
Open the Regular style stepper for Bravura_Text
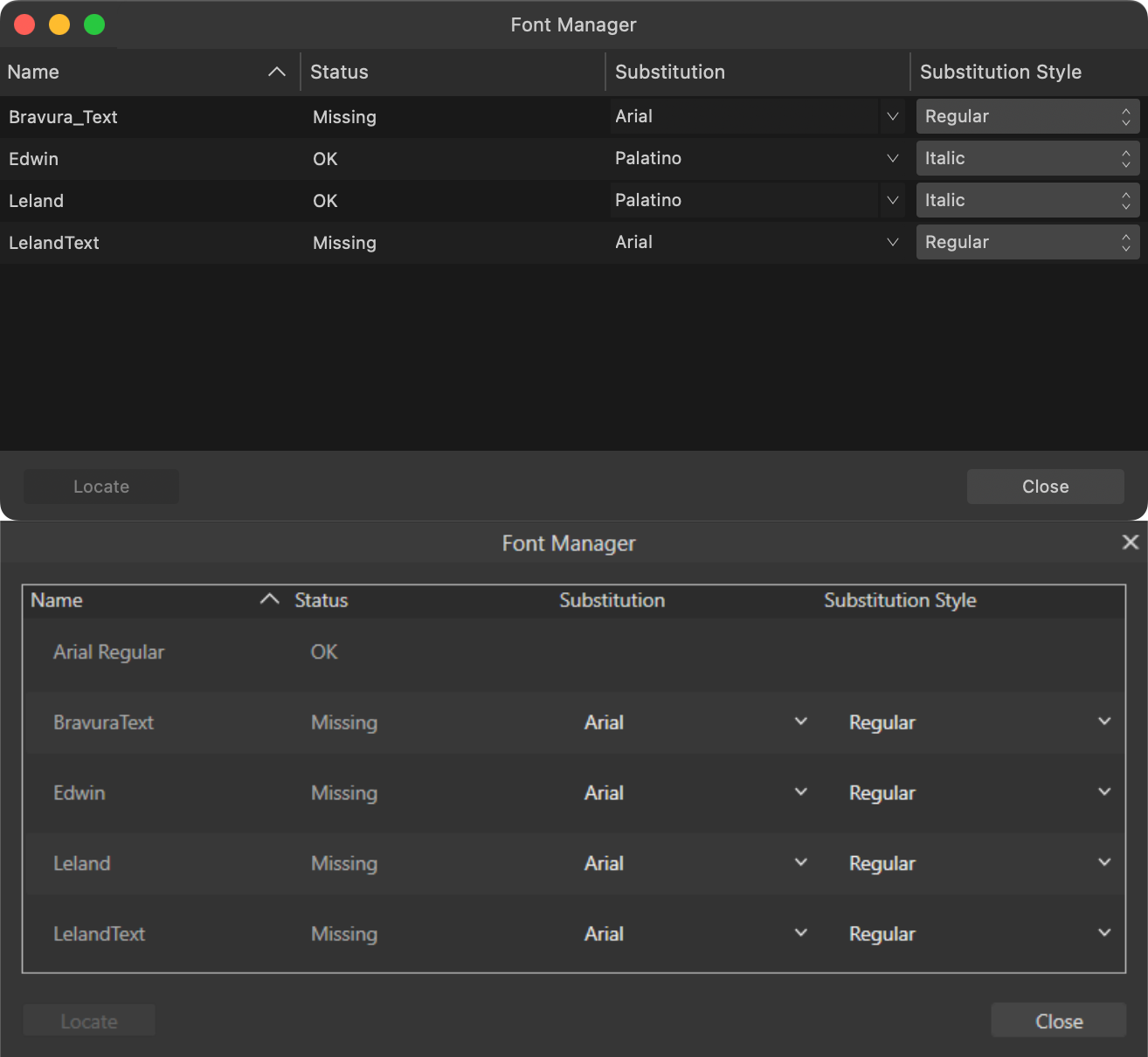coord(1126,116)
